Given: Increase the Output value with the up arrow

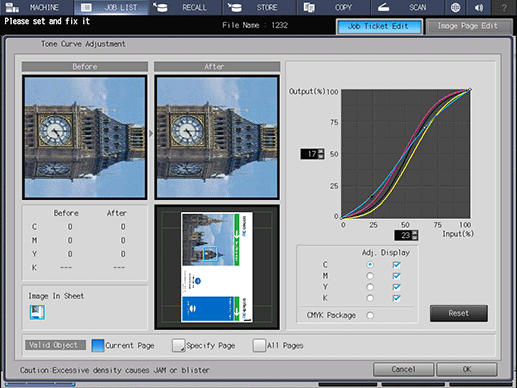Looking at the screenshot, I should pos(321,151).
